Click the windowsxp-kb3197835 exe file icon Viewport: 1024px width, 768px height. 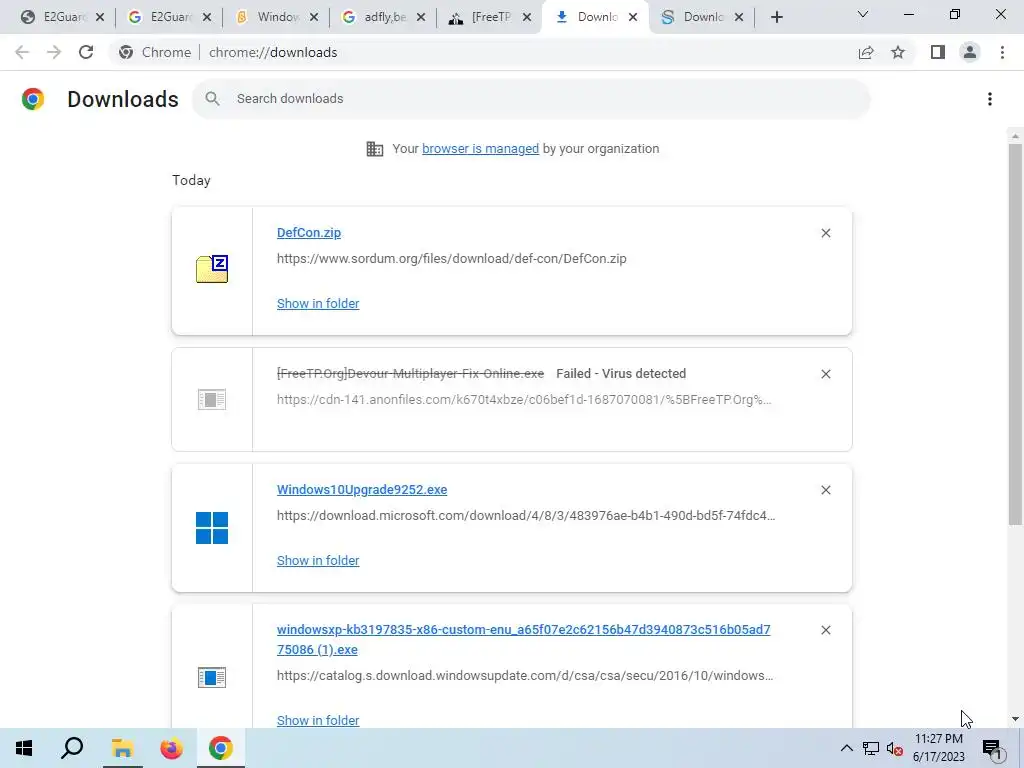(x=212, y=677)
